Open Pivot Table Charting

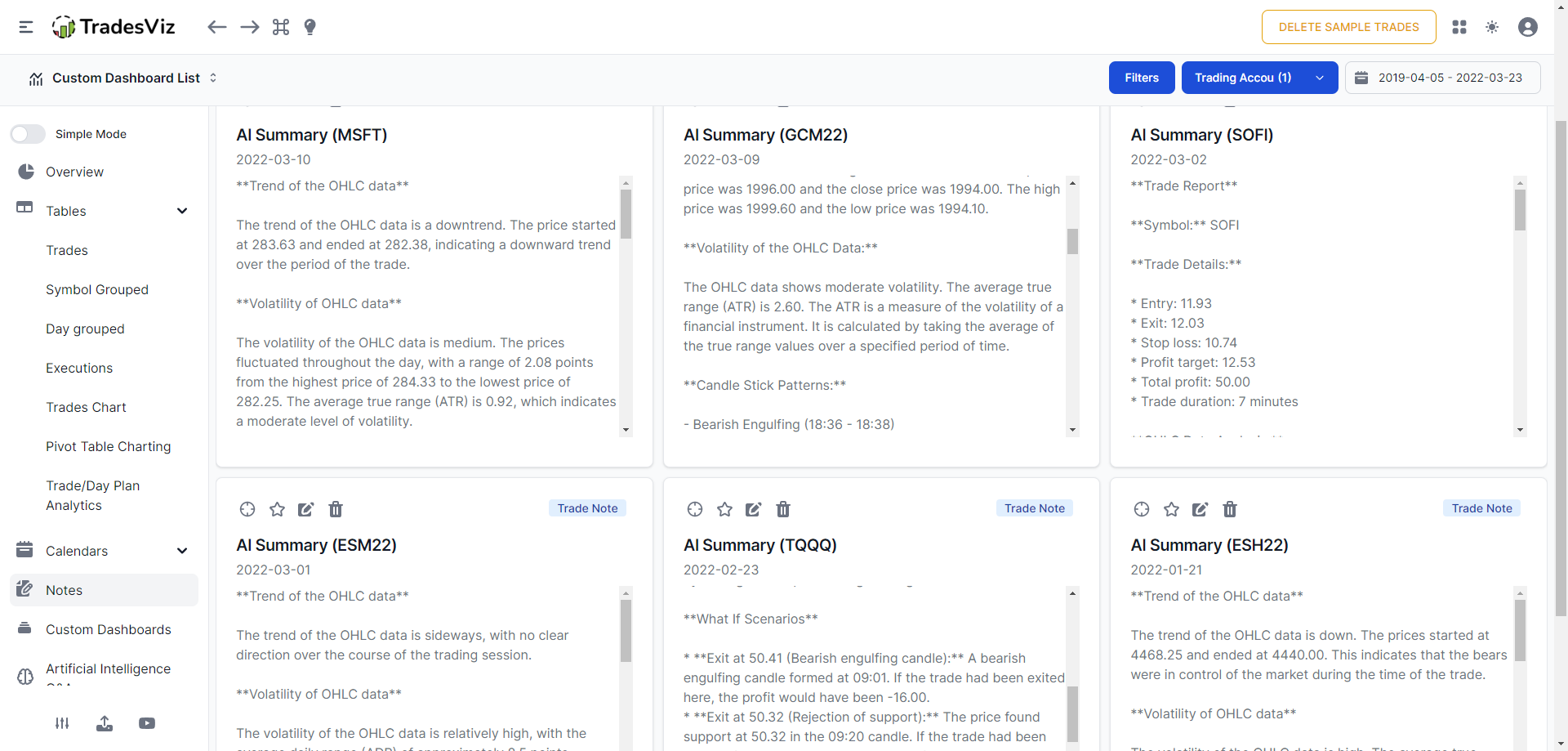(109, 446)
